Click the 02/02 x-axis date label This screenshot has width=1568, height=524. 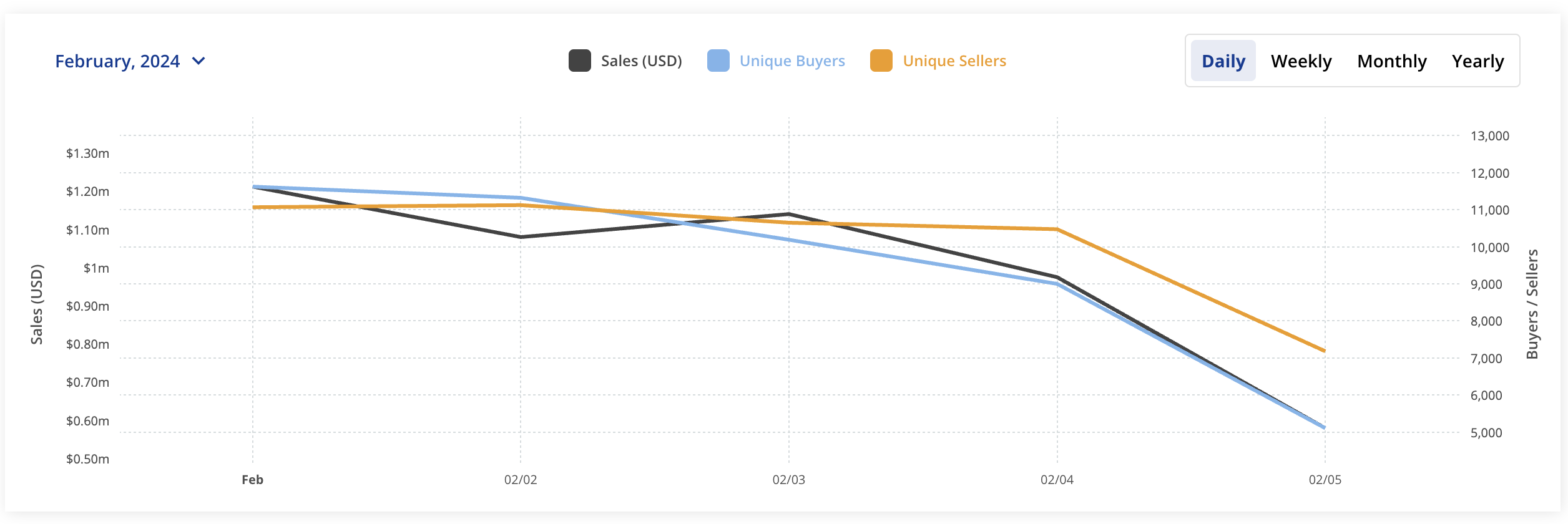[x=521, y=480]
